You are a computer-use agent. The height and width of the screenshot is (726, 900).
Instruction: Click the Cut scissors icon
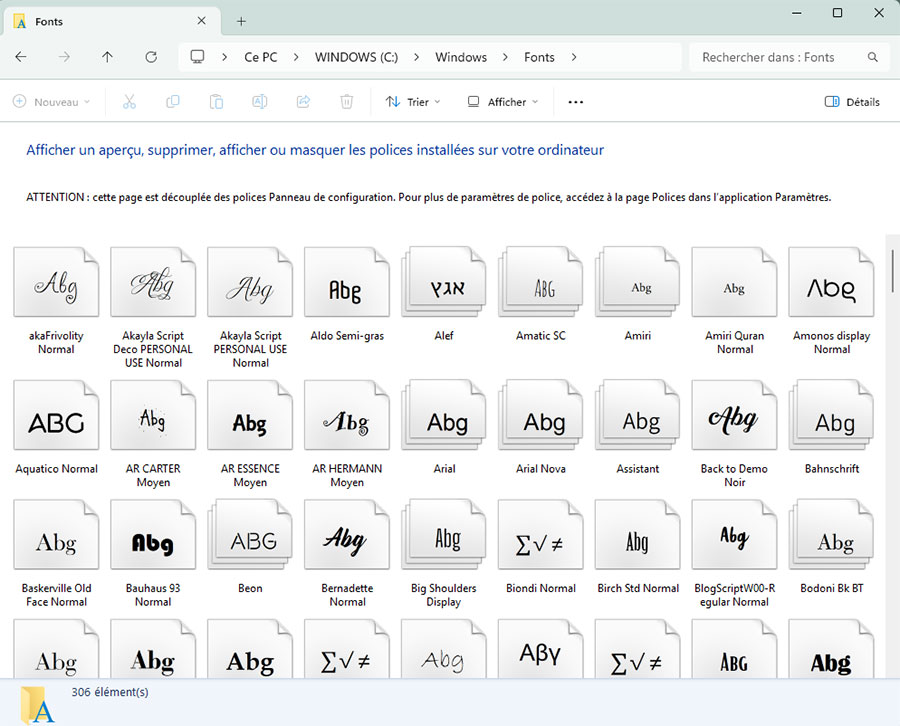tap(129, 102)
